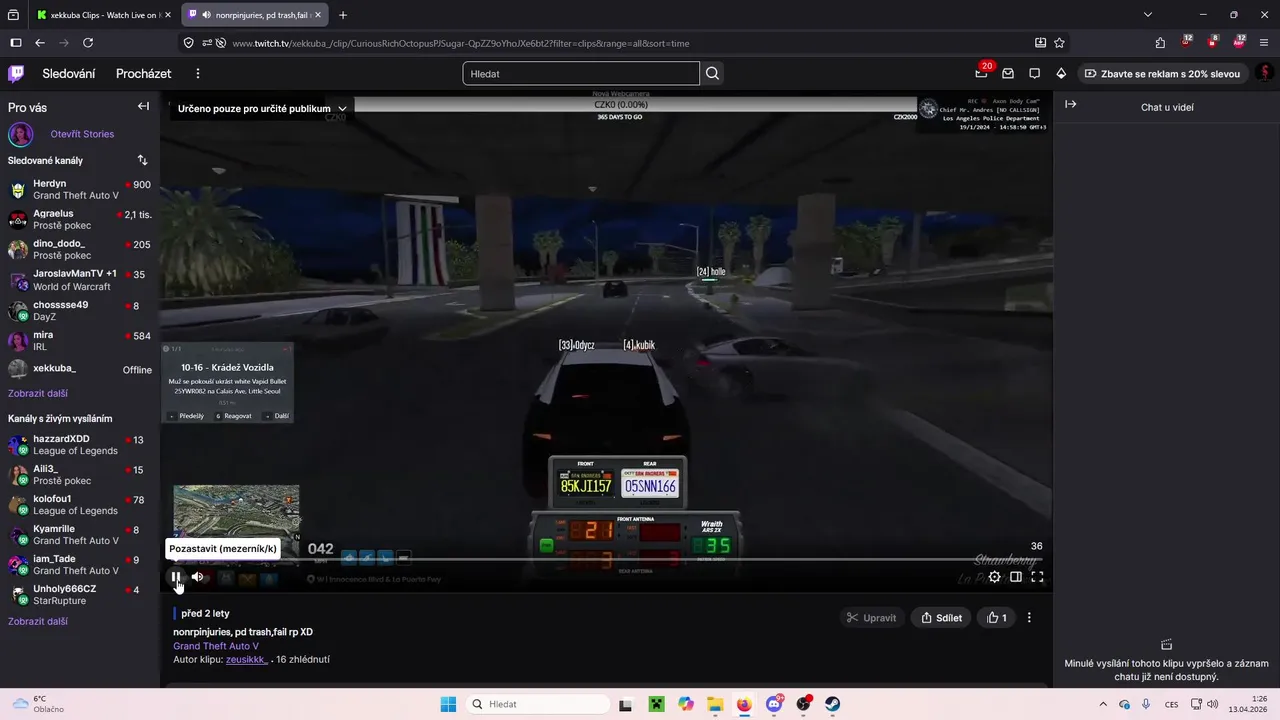Like the clip with thumbs-up button
Screen dimensions: 1280x720
(x=997, y=618)
